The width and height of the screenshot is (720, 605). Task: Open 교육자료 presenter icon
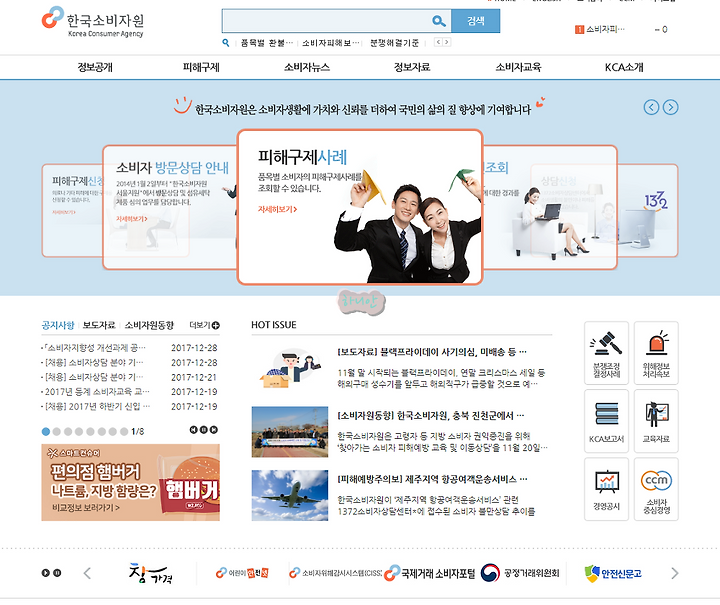(656, 421)
